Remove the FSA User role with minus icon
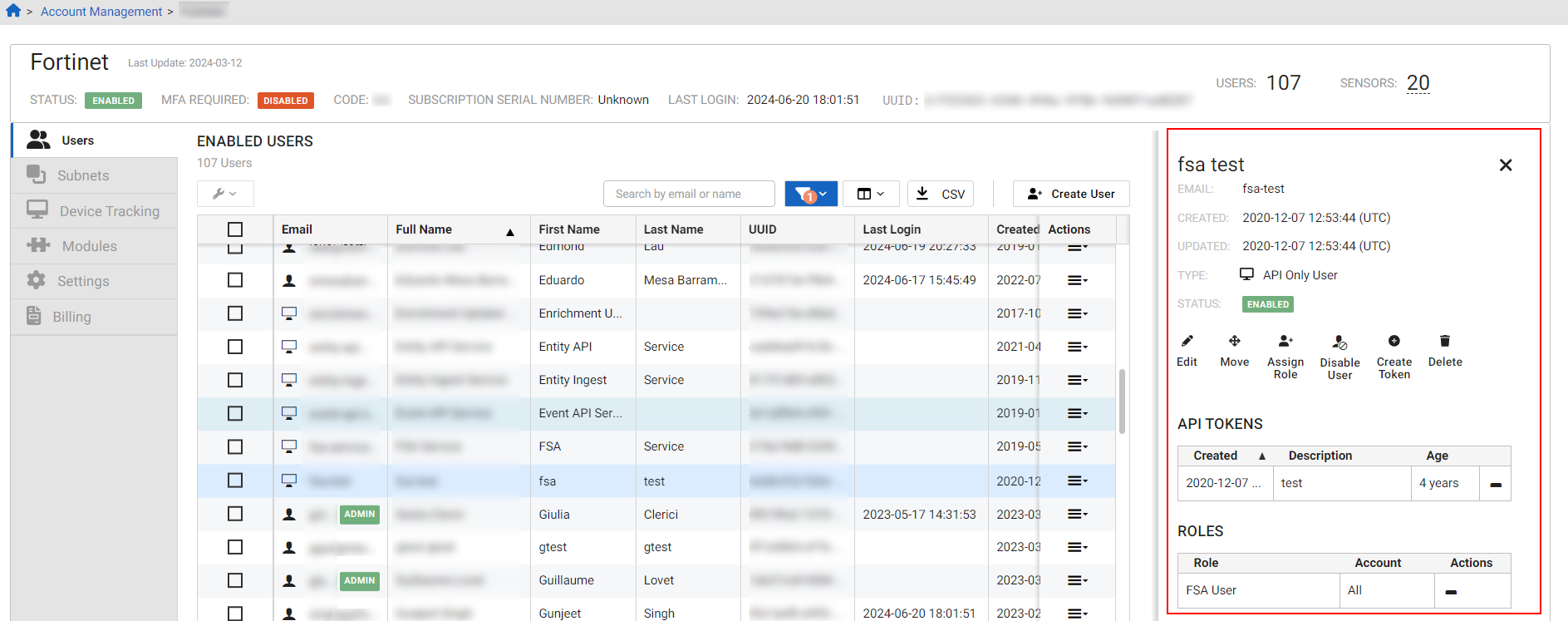Image resolution: width=1568 pixels, height=621 pixels. pyautogui.click(x=1451, y=592)
